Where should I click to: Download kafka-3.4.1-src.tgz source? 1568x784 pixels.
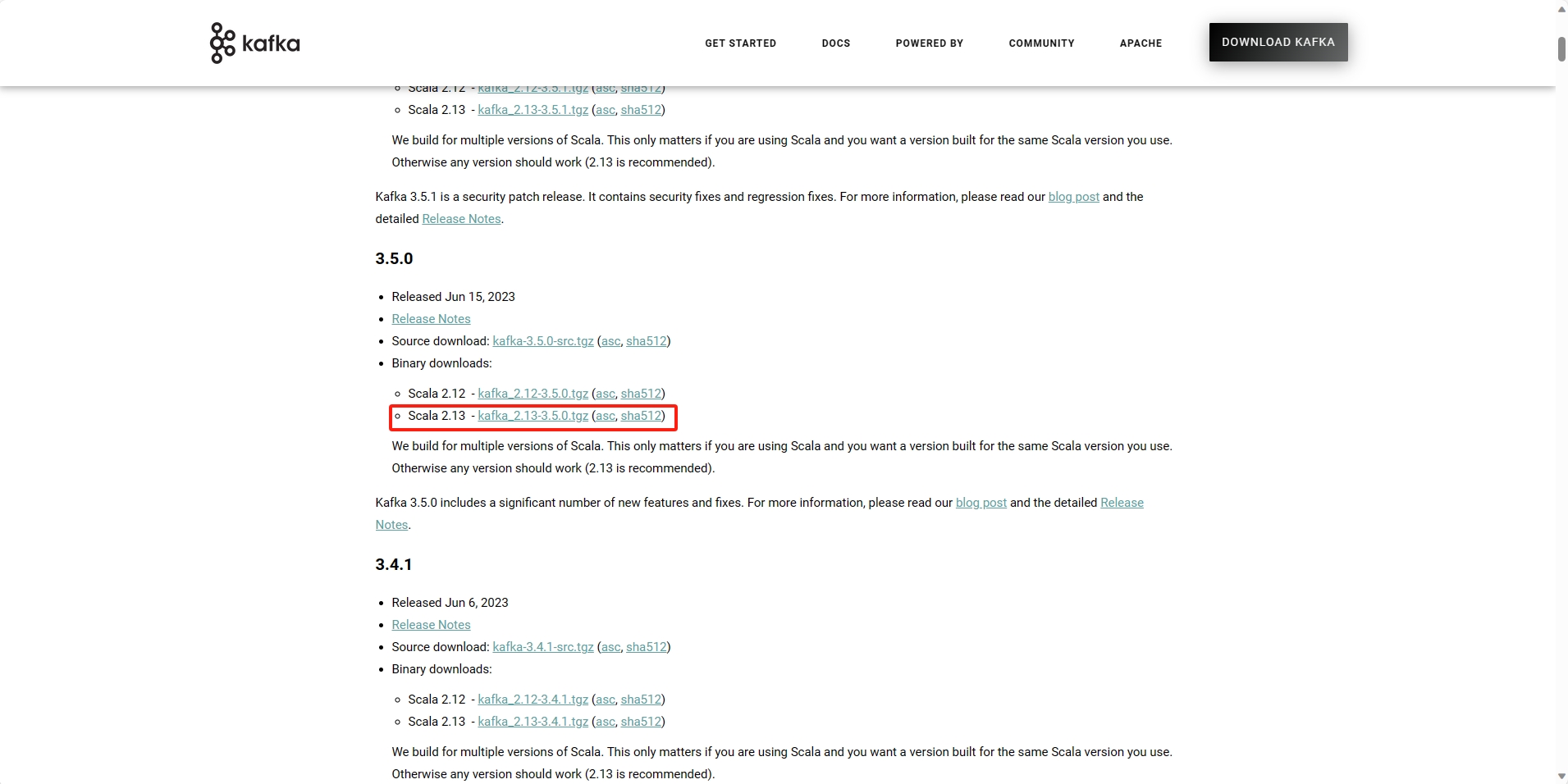coord(542,647)
